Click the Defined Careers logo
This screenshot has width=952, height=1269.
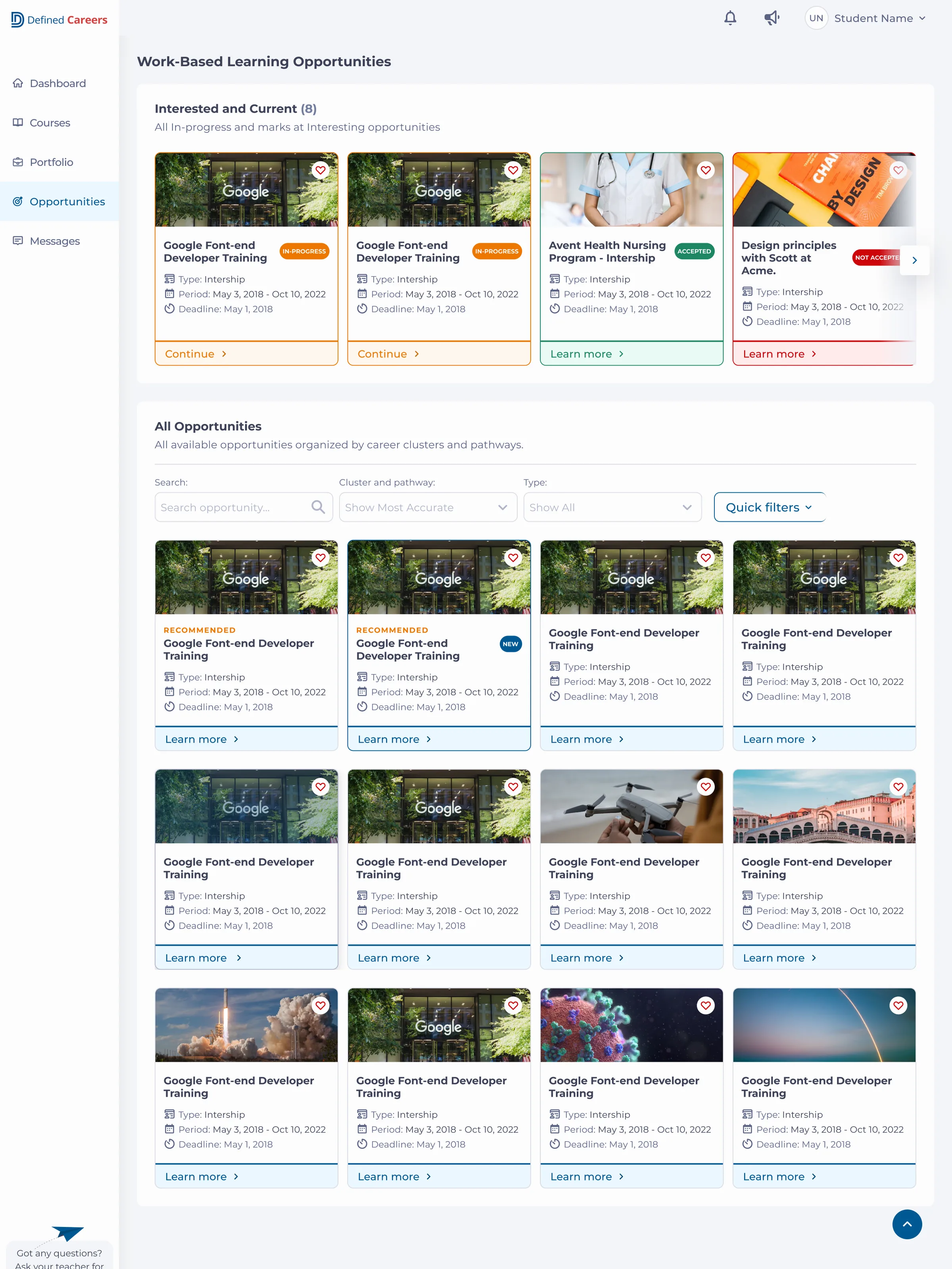(59, 19)
